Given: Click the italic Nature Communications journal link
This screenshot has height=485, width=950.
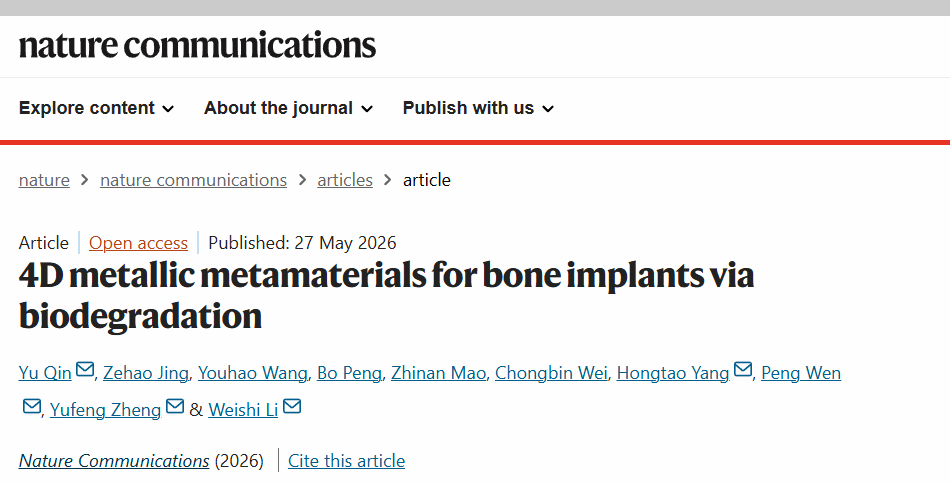Looking at the screenshot, I should pos(114,461).
